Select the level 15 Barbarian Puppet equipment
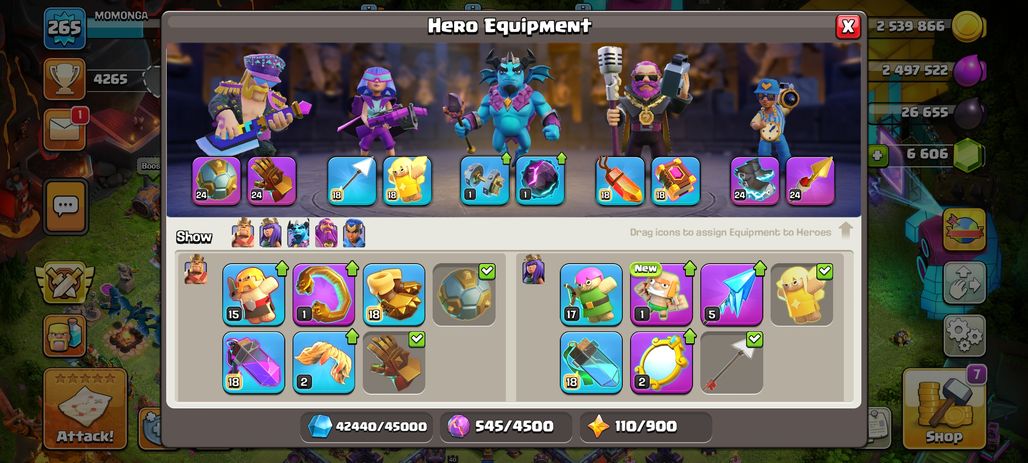This screenshot has height=463, width=1028. (x=254, y=294)
